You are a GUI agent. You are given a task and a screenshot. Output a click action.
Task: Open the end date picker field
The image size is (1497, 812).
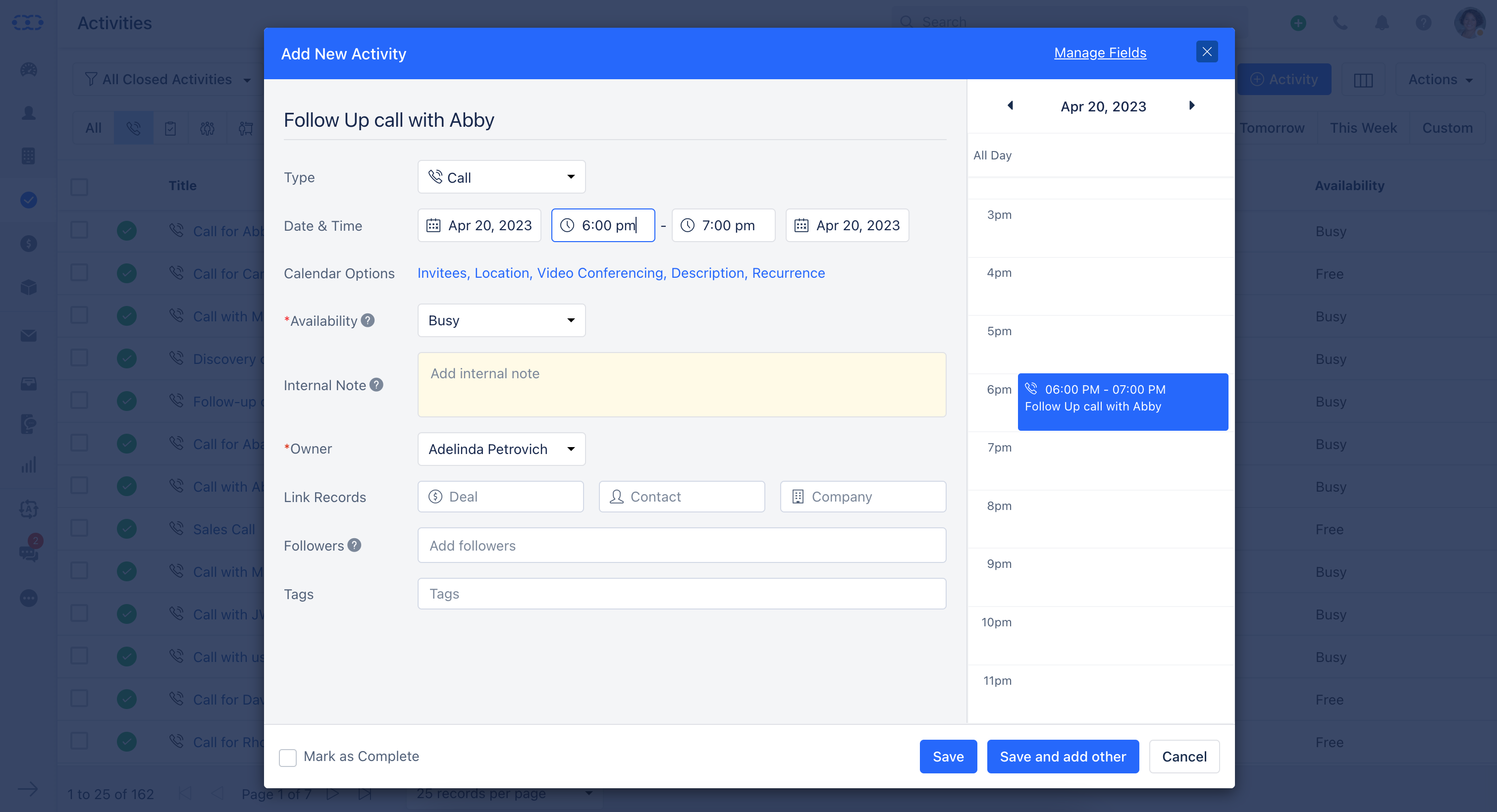[x=847, y=225]
